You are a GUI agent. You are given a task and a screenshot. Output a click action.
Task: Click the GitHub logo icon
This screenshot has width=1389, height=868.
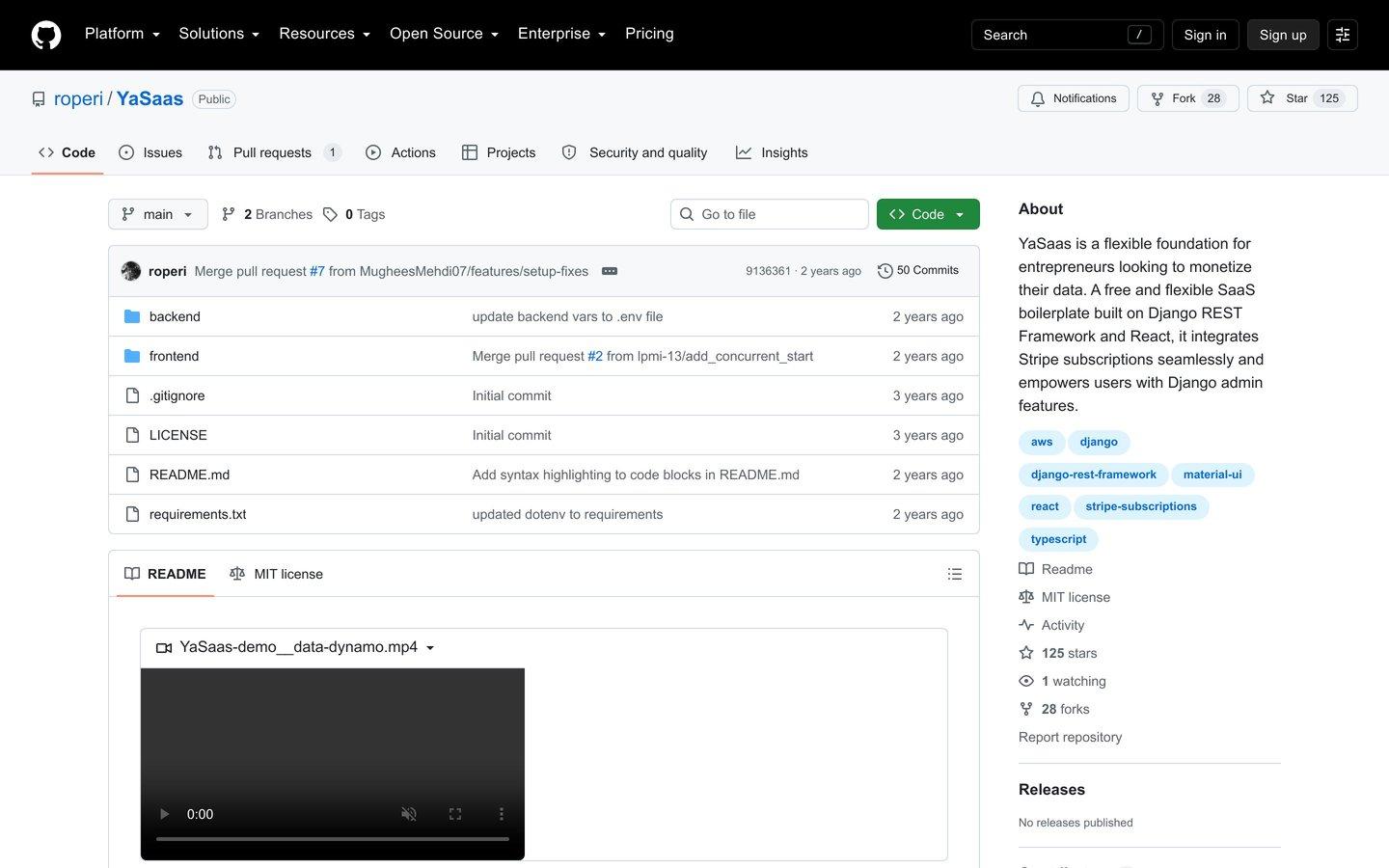(x=46, y=35)
